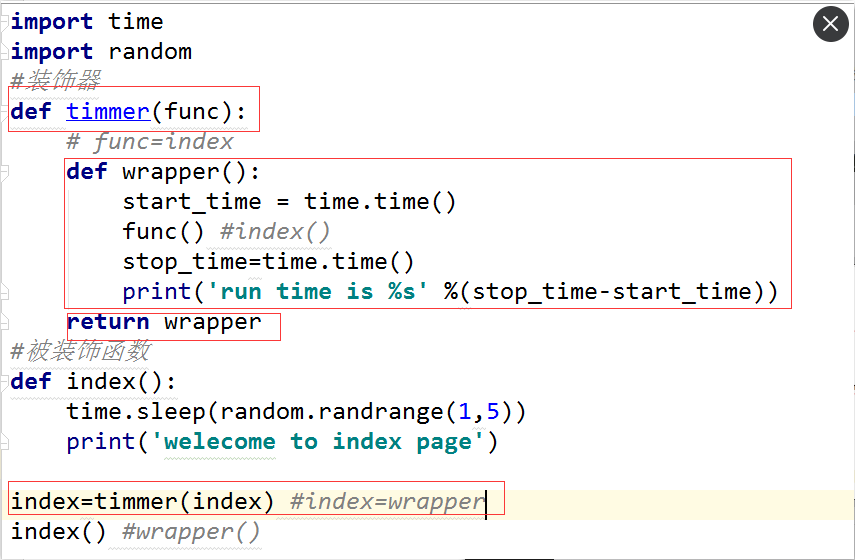Click the 'import random' line
Screen dimensions: 855x560
click(101, 52)
